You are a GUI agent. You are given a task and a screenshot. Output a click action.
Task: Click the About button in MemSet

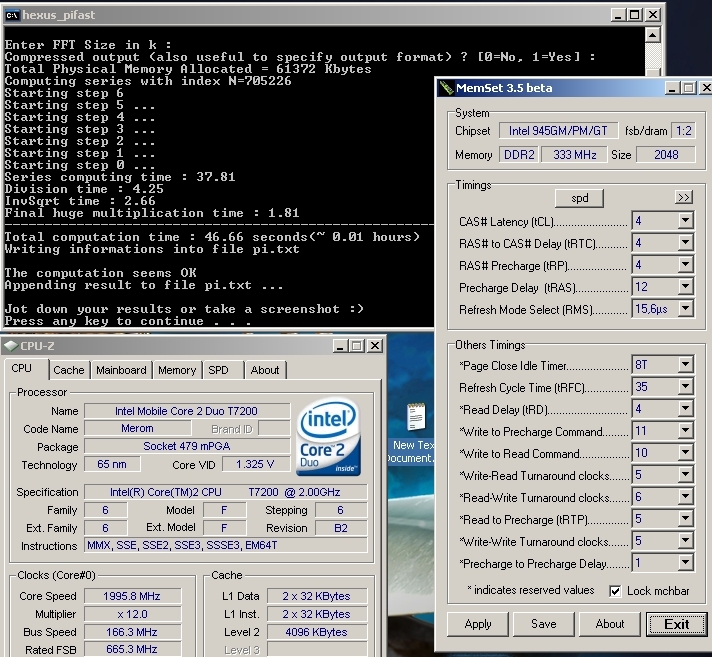pyautogui.click(x=609, y=624)
